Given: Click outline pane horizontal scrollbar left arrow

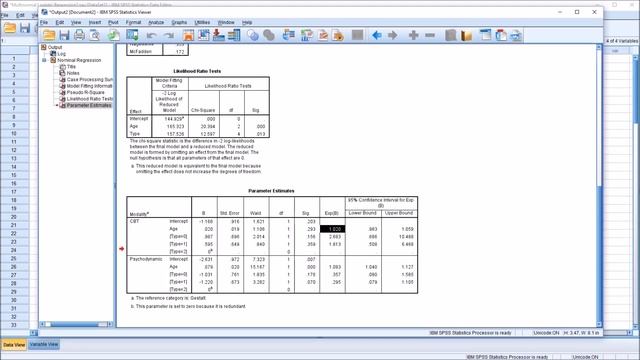Looking at the screenshot, I should 42,324.
